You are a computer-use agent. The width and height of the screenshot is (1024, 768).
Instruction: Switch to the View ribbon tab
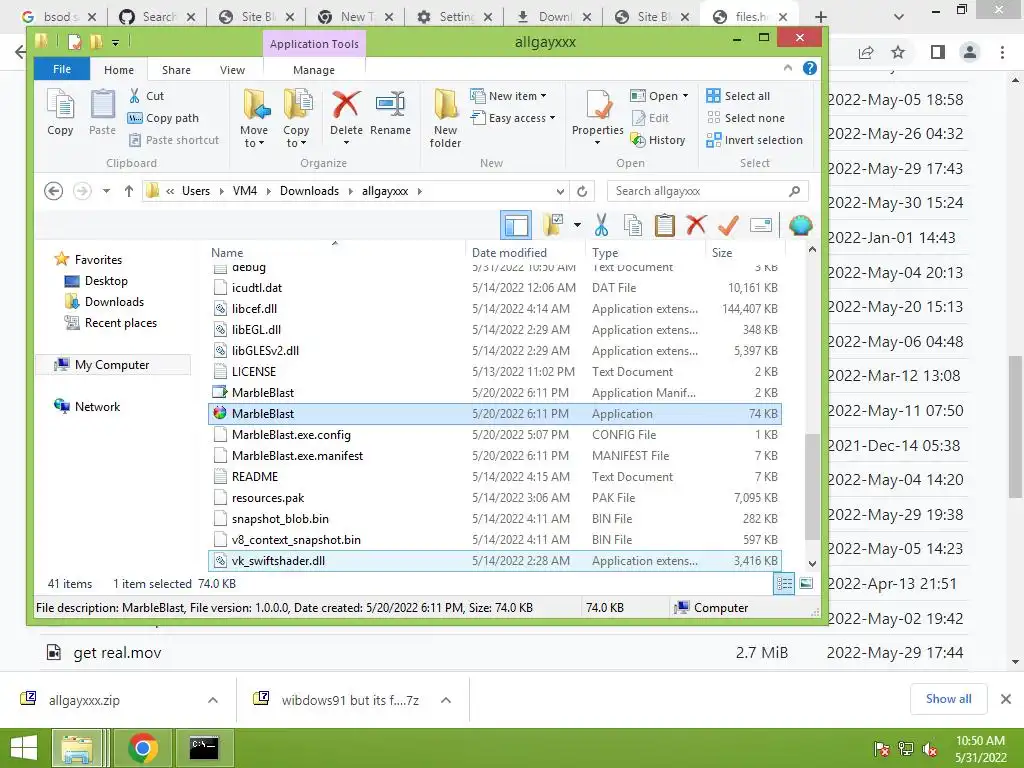(x=232, y=70)
